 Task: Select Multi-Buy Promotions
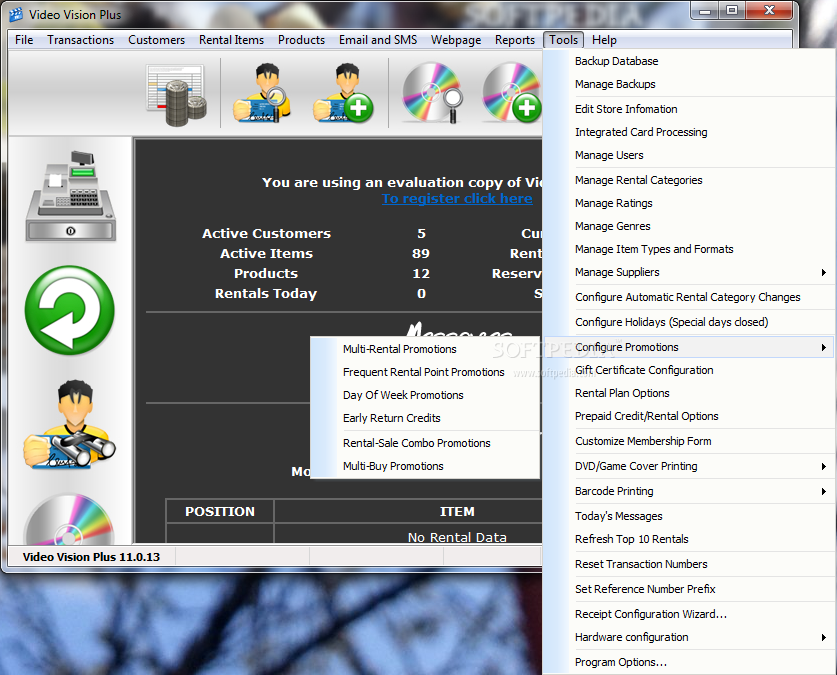click(425, 466)
